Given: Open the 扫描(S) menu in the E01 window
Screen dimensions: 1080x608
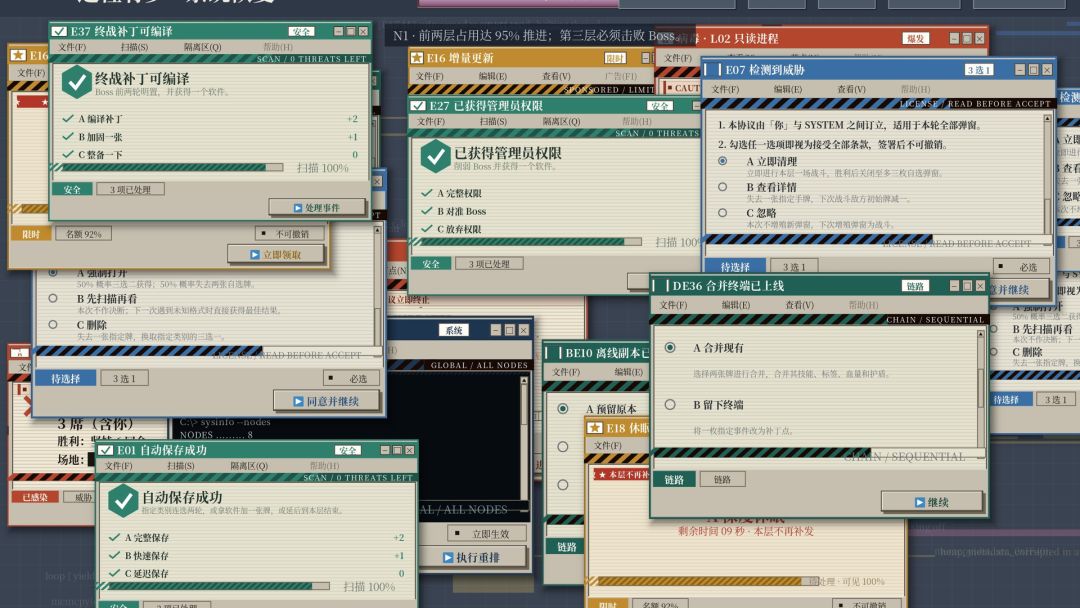Looking at the screenshot, I should (180, 465).
